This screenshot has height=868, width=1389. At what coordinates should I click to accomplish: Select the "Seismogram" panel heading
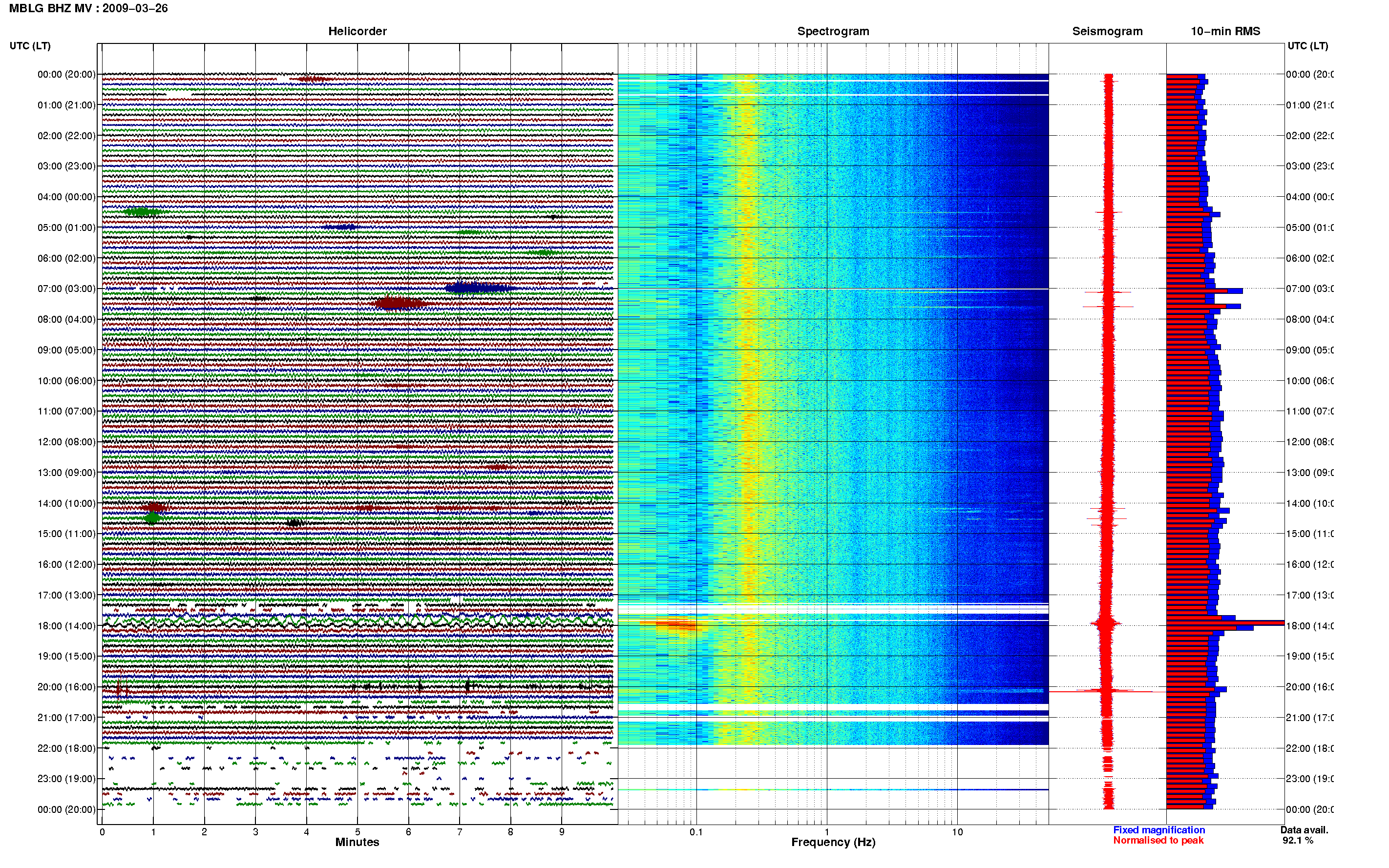1107,31
